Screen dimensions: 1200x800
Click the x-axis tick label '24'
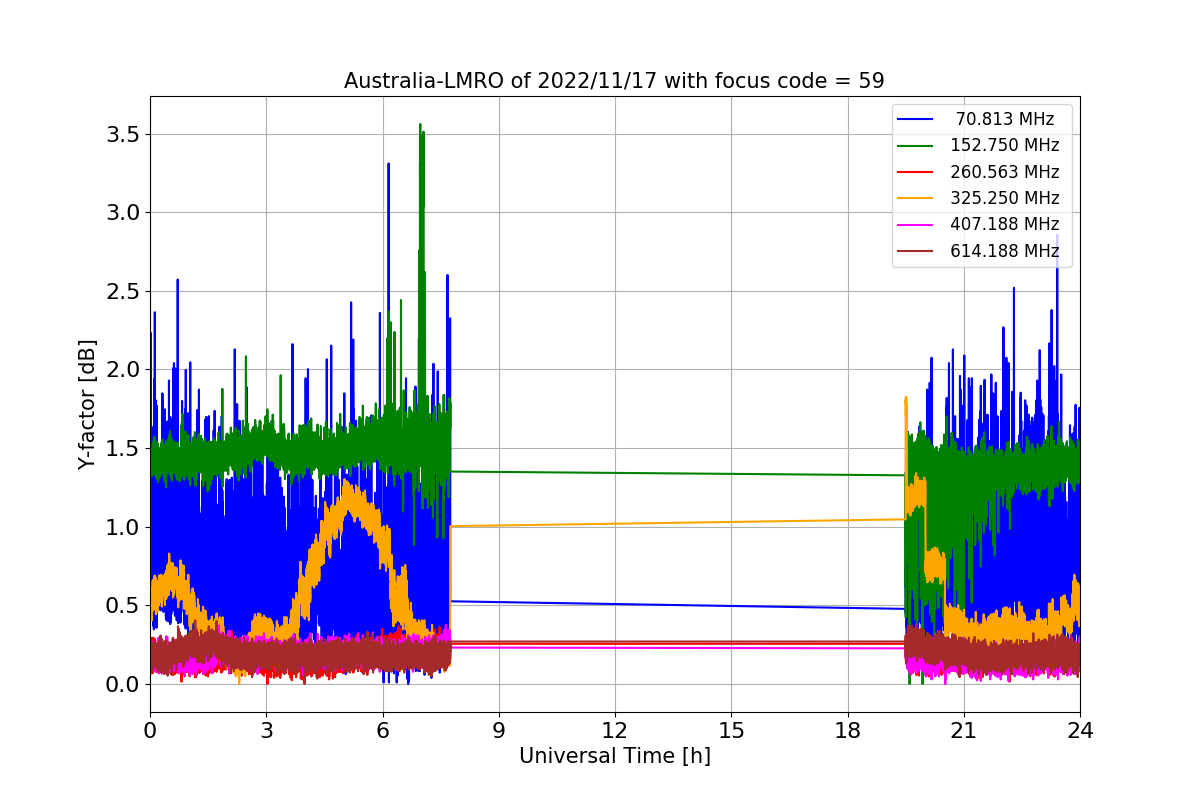pyautogui.click(x=1080, y=730)
